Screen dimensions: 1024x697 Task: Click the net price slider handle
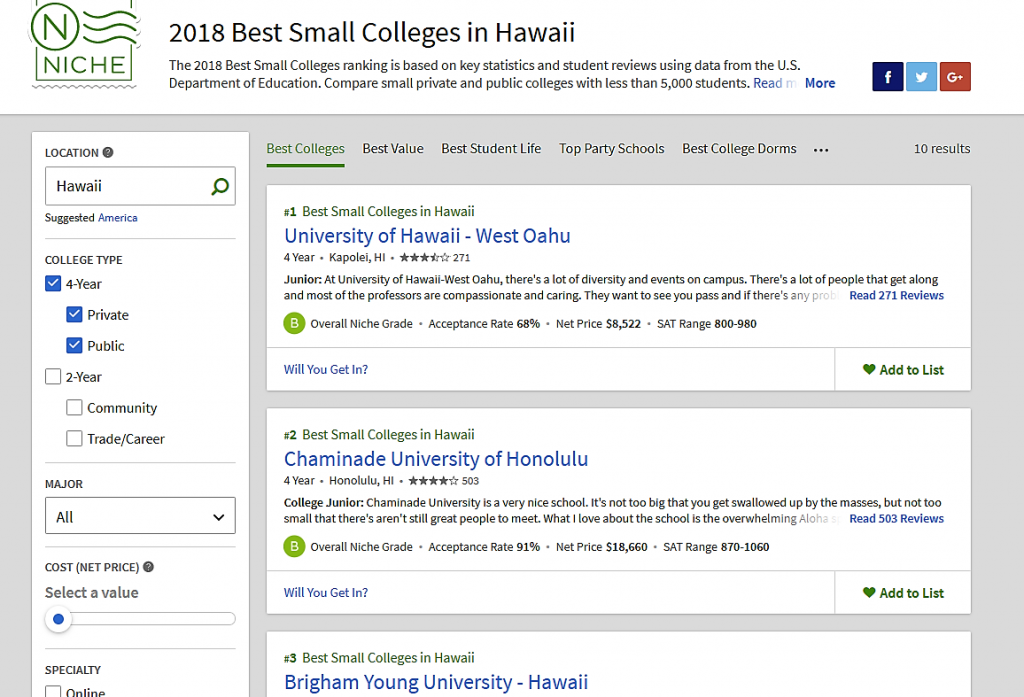coord(58,619)
